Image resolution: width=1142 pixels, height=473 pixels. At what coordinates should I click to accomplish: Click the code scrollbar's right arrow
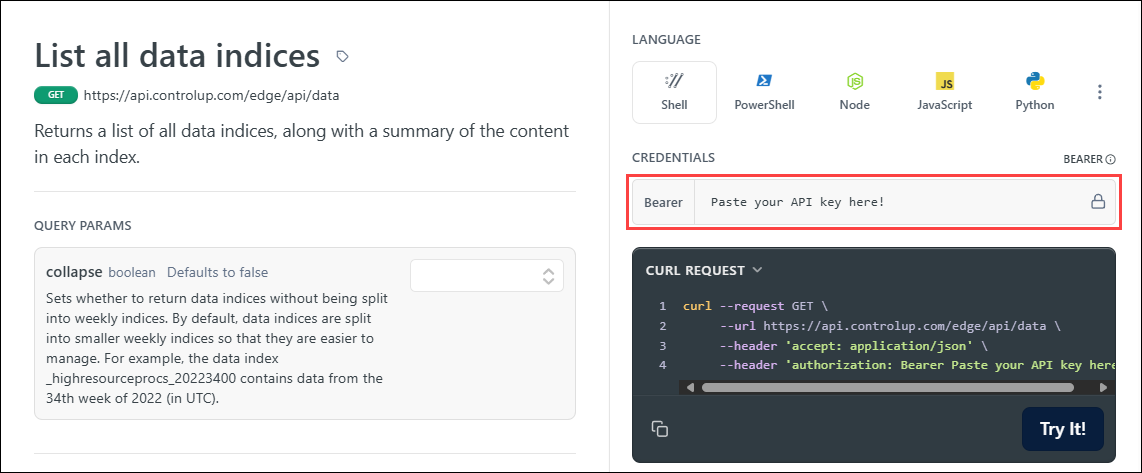1103,387
